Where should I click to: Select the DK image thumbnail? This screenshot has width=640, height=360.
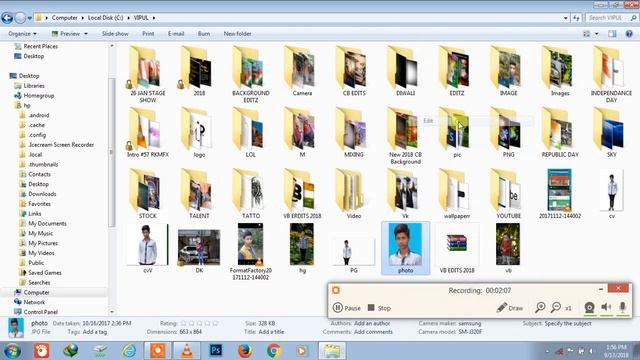tap(199, 248)
